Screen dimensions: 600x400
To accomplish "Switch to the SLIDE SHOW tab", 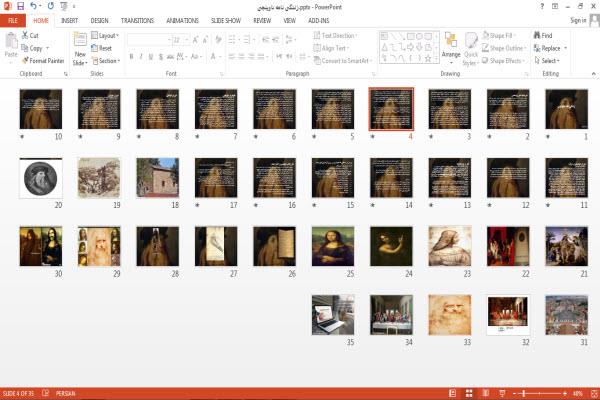I will [x=226, y=21].
